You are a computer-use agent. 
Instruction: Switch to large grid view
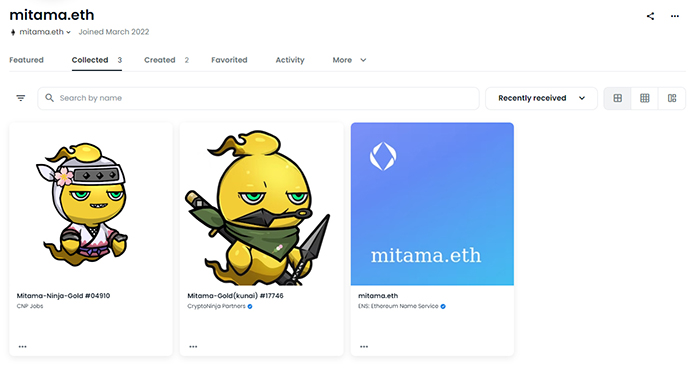[x=617, y=98]
